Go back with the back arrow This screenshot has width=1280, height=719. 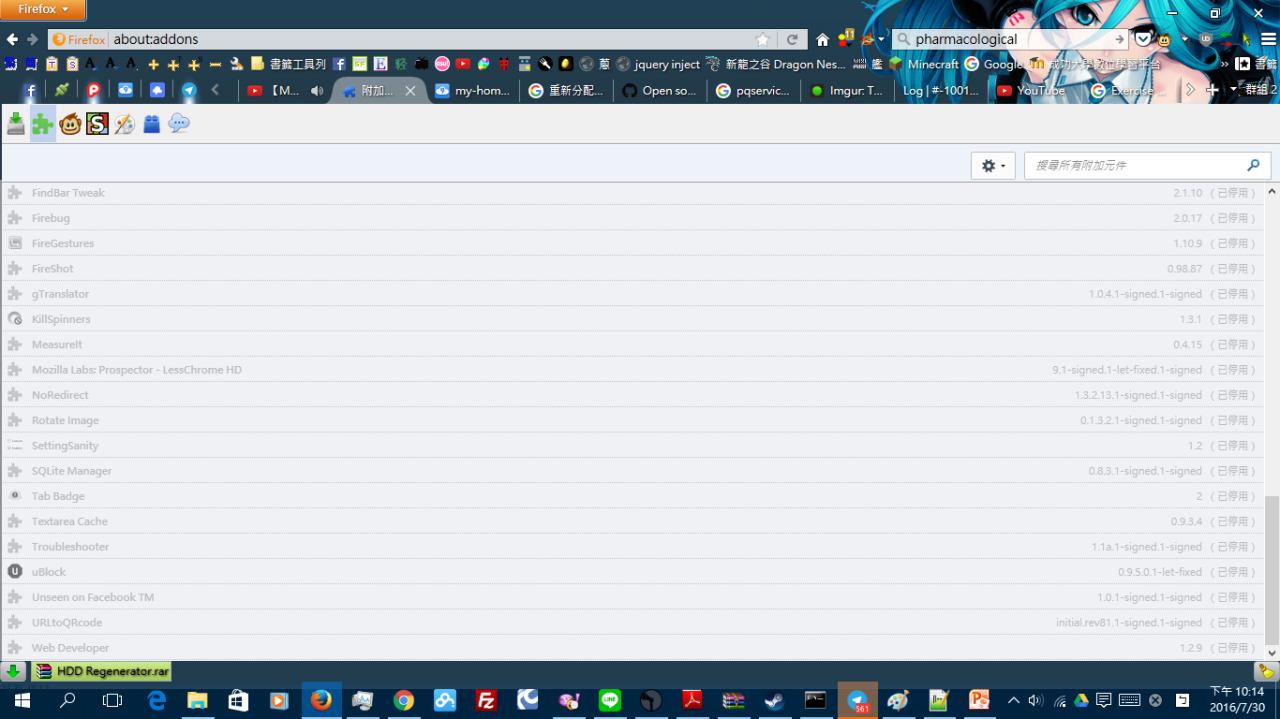click(12, 39)
